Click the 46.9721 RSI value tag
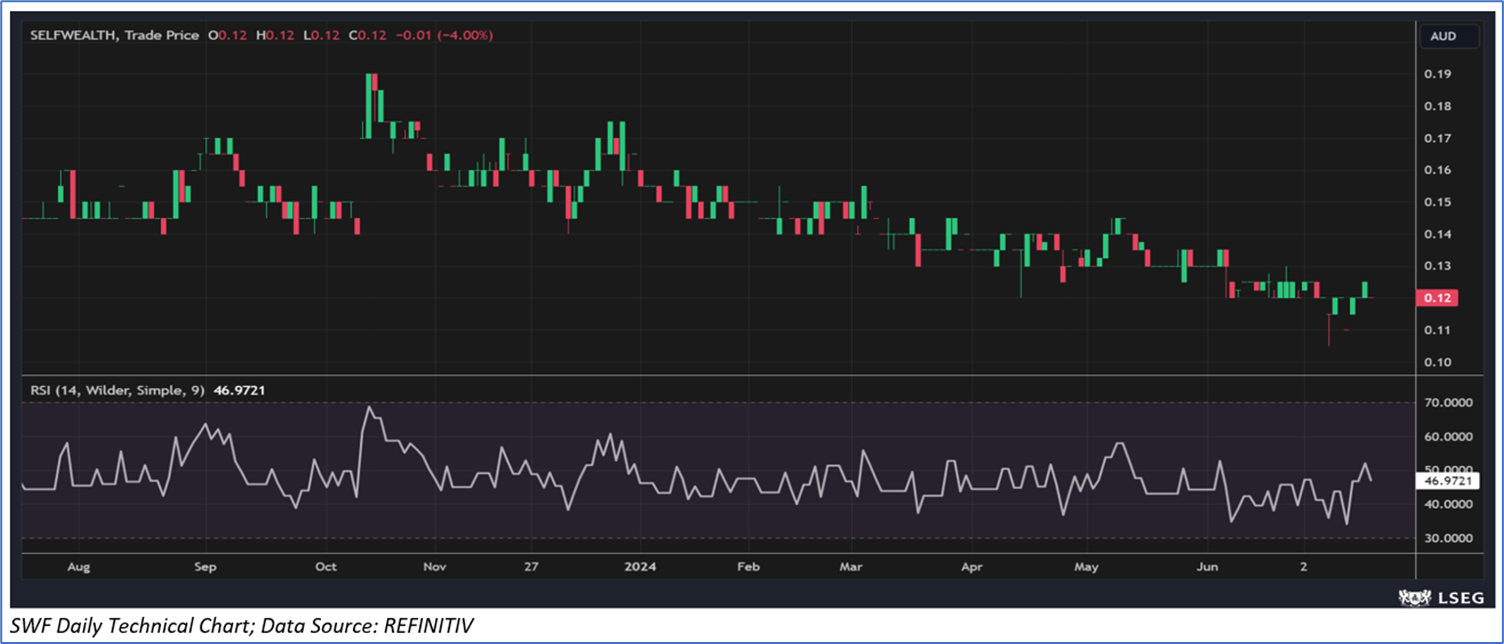The height and width of the screenshot is (644, 1504). (x=1445, y=481)
